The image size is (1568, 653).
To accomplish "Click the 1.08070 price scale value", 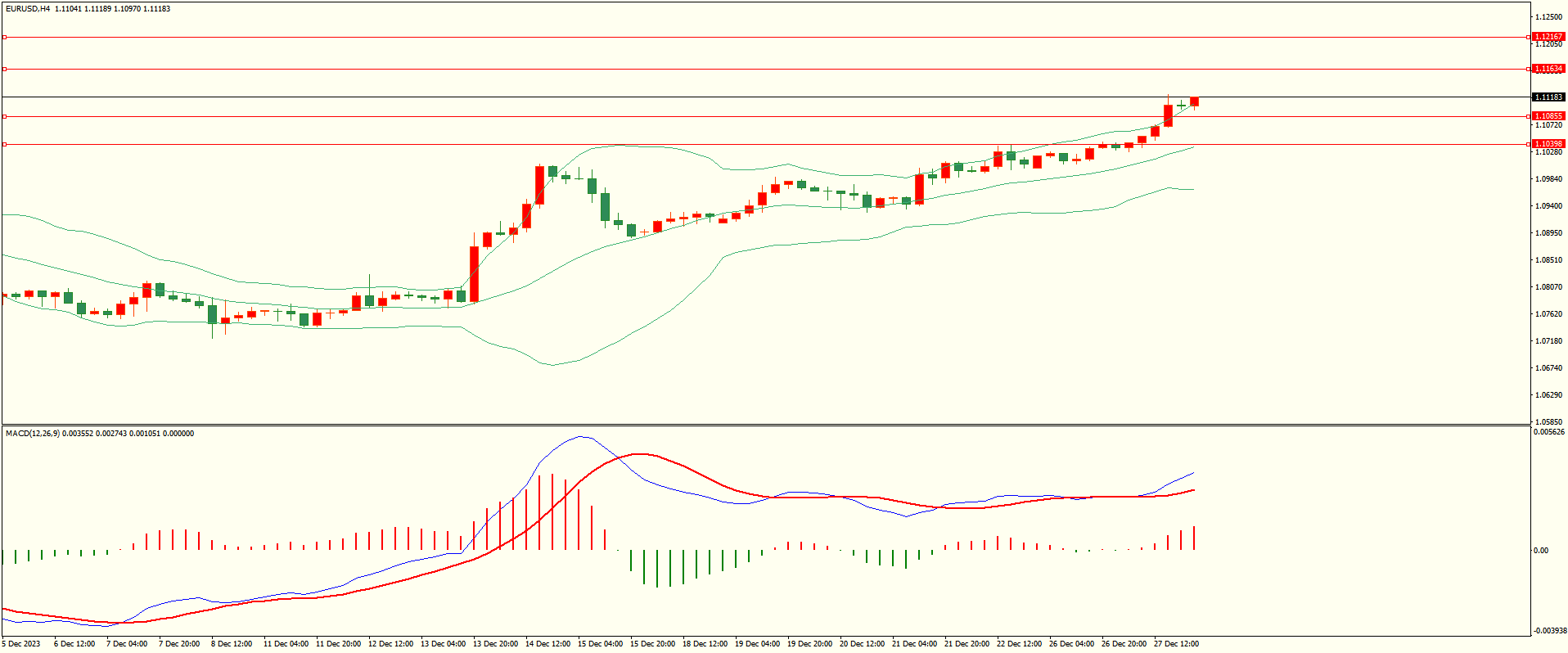I will (1549, 287).
